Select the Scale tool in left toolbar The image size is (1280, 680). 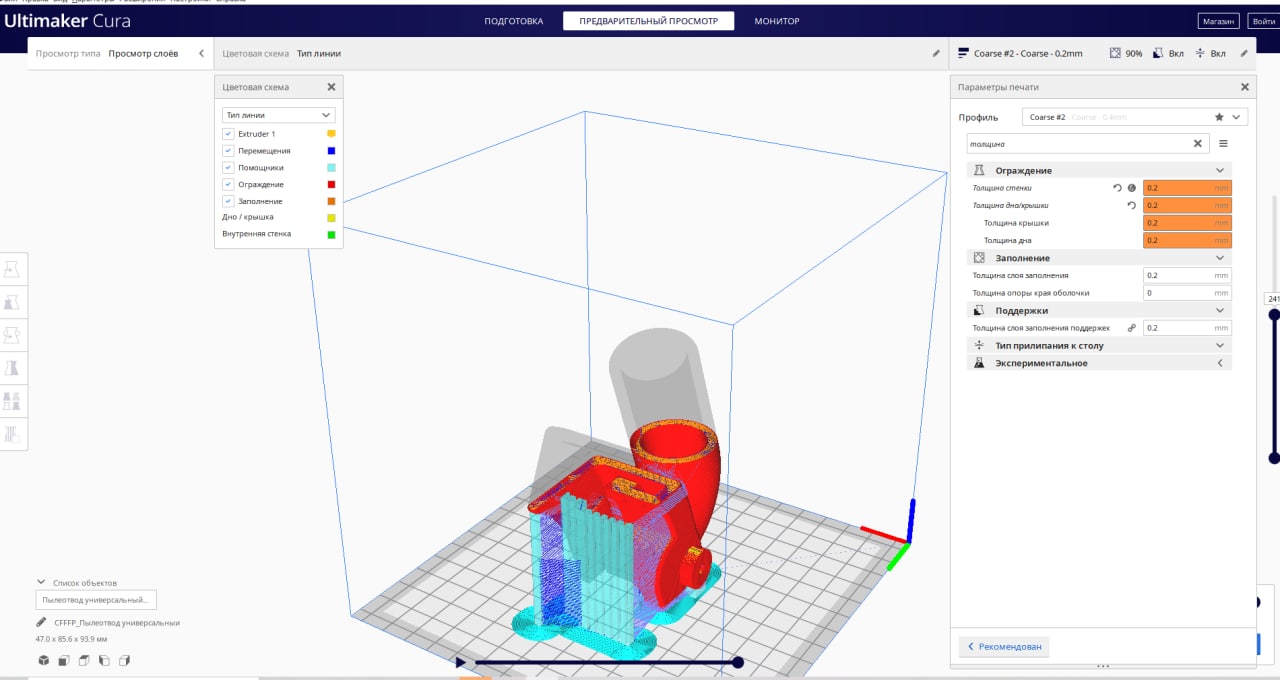click(13, 302)
